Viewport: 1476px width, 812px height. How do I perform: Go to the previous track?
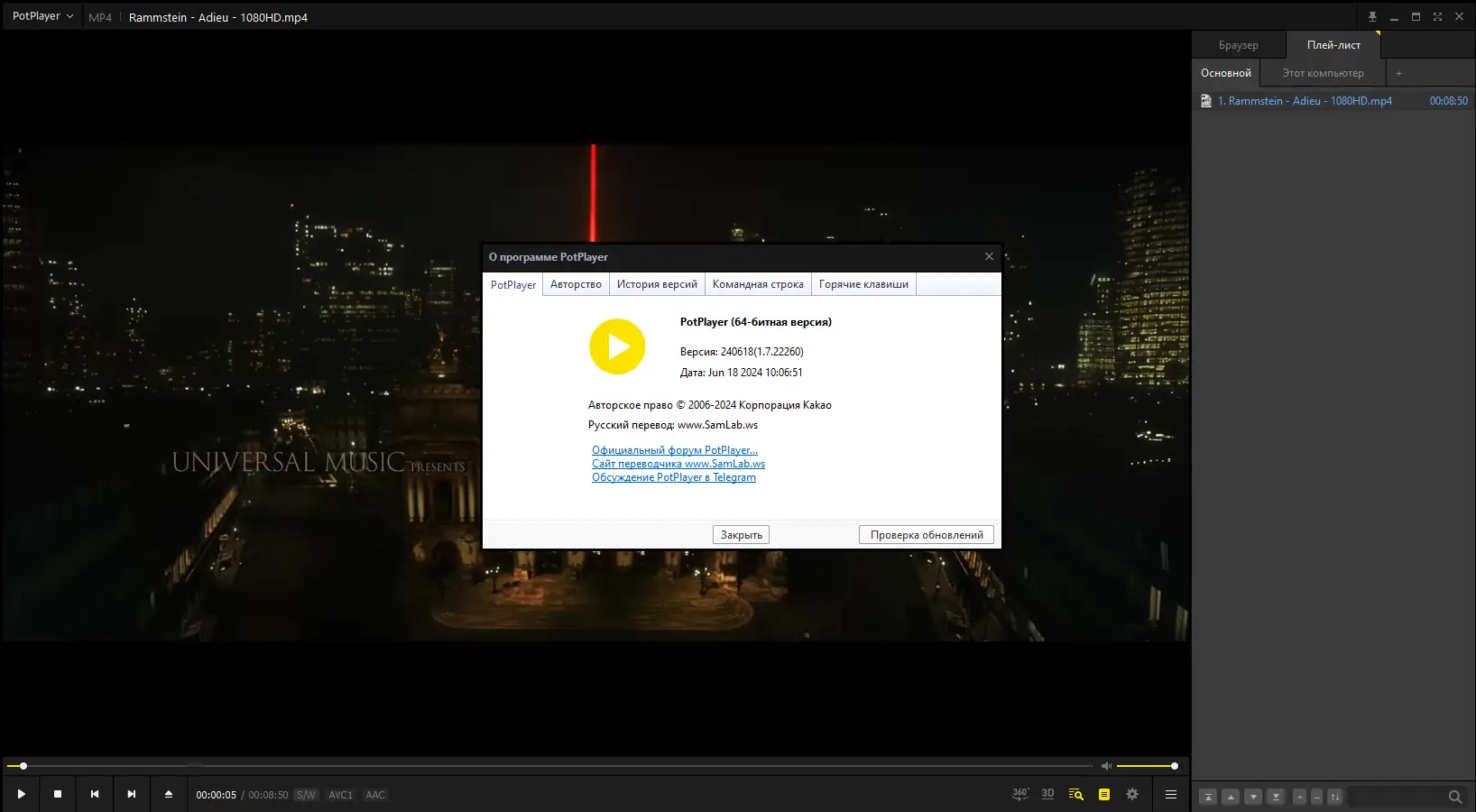[x=95, y=794]
